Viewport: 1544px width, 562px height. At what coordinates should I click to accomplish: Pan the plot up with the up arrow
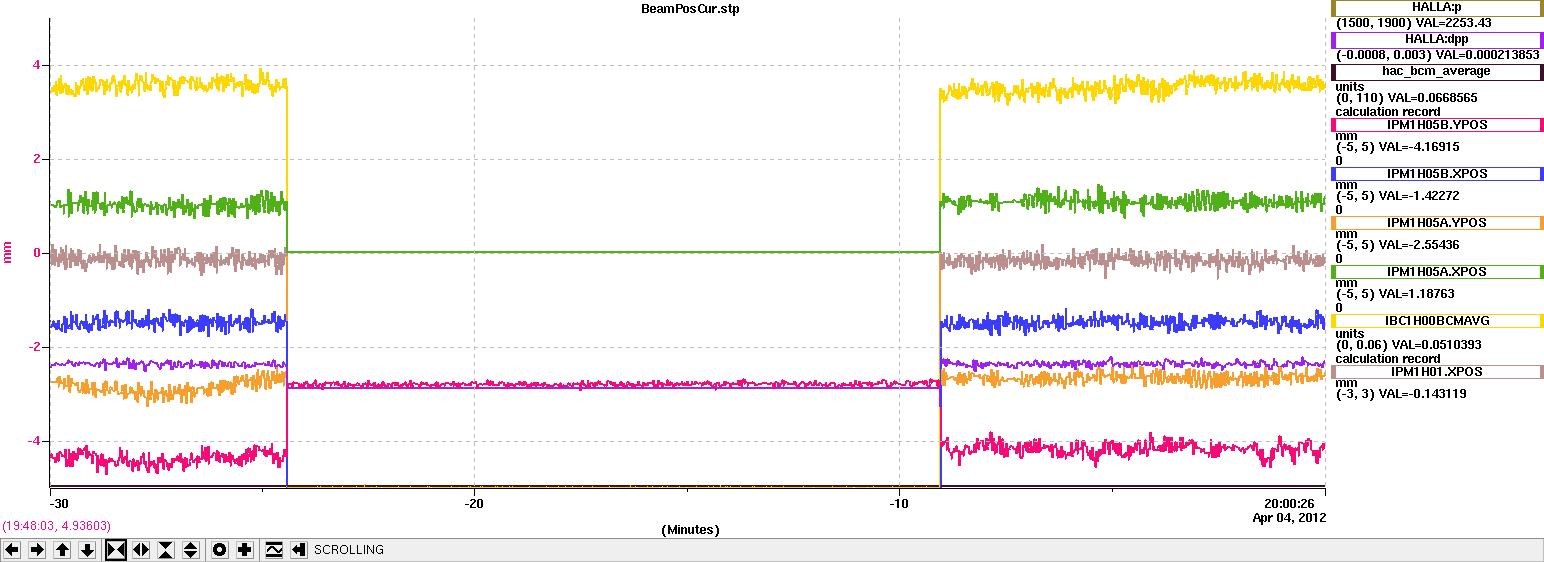[62, 550]
